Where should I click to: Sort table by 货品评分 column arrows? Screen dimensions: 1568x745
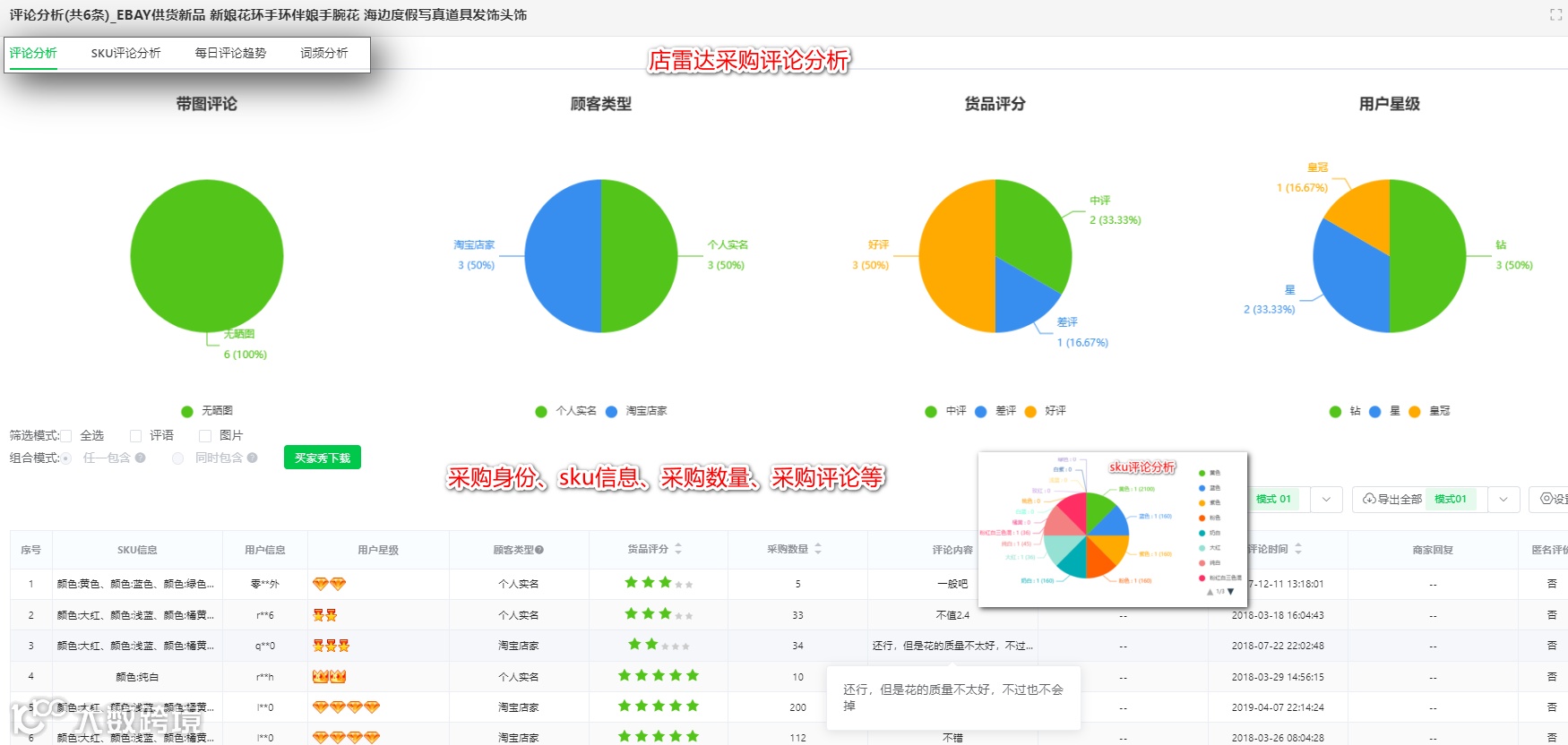point(678,549)
